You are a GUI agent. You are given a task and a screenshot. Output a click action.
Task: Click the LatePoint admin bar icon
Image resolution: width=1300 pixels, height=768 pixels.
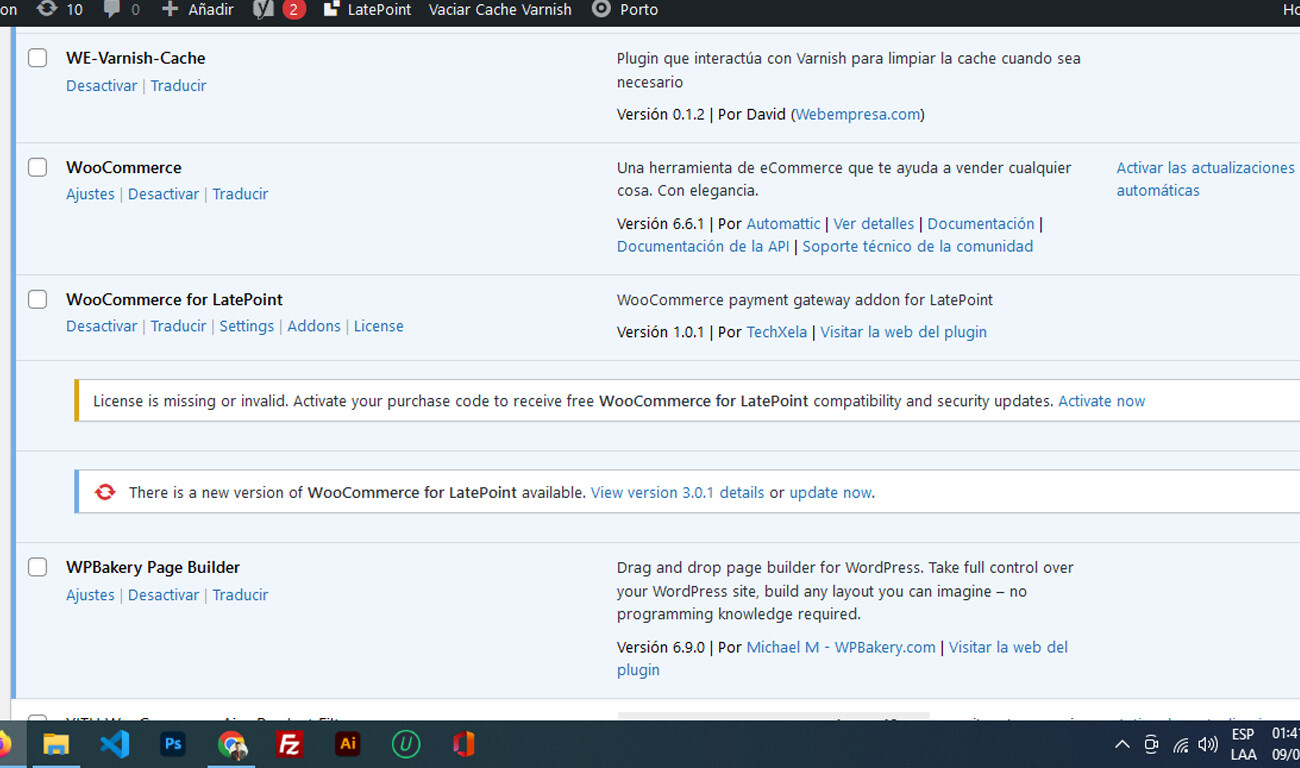click(x=331, y=9)
